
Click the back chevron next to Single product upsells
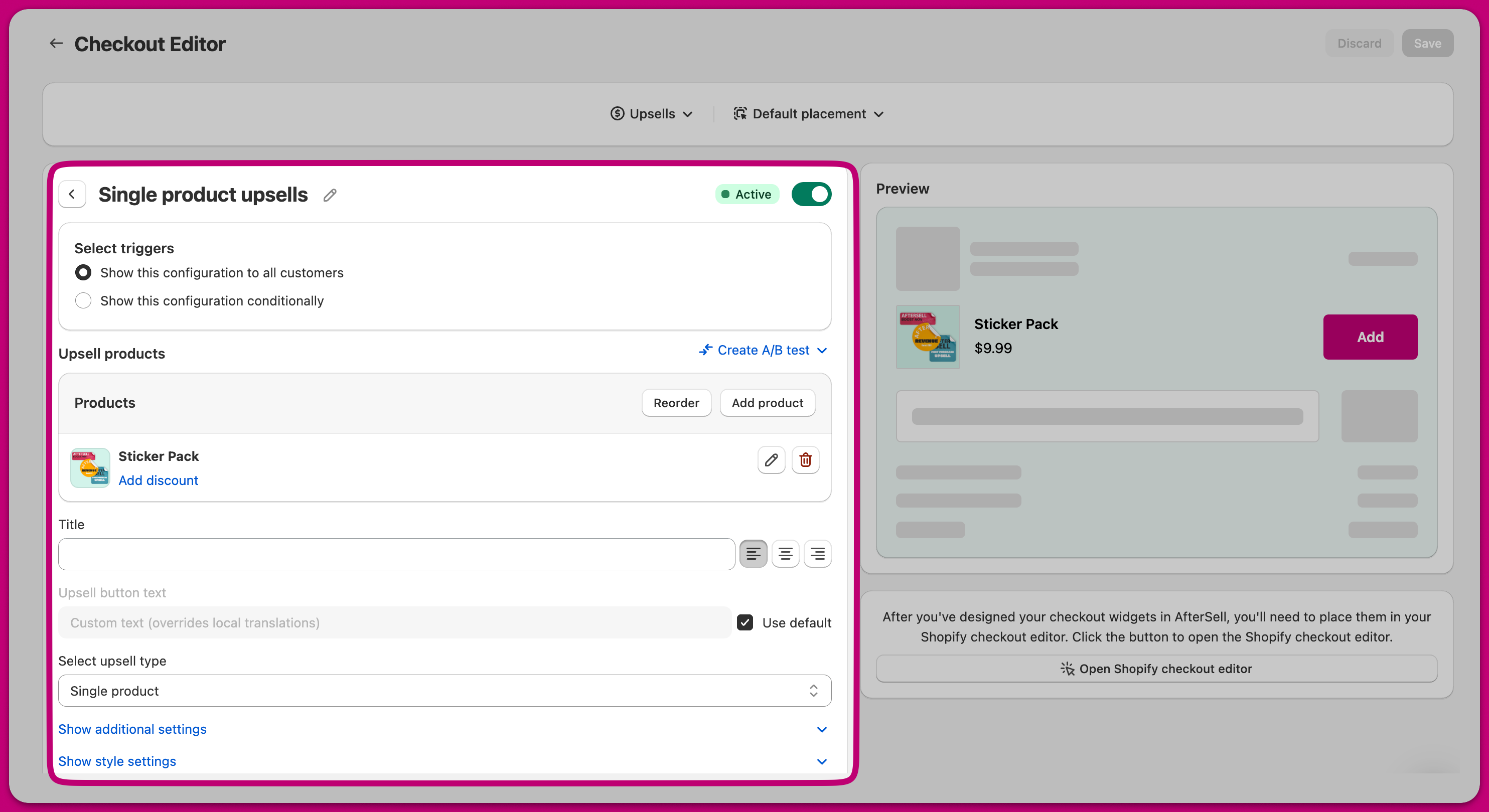pos(72,194)
